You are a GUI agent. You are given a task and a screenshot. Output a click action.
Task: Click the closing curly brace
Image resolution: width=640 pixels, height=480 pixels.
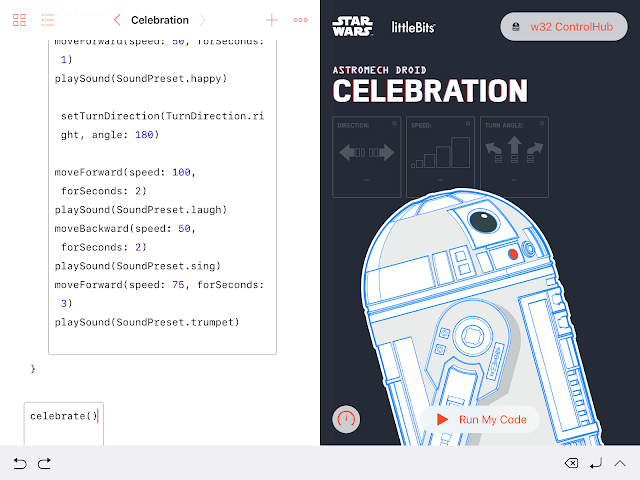[33, 369]
